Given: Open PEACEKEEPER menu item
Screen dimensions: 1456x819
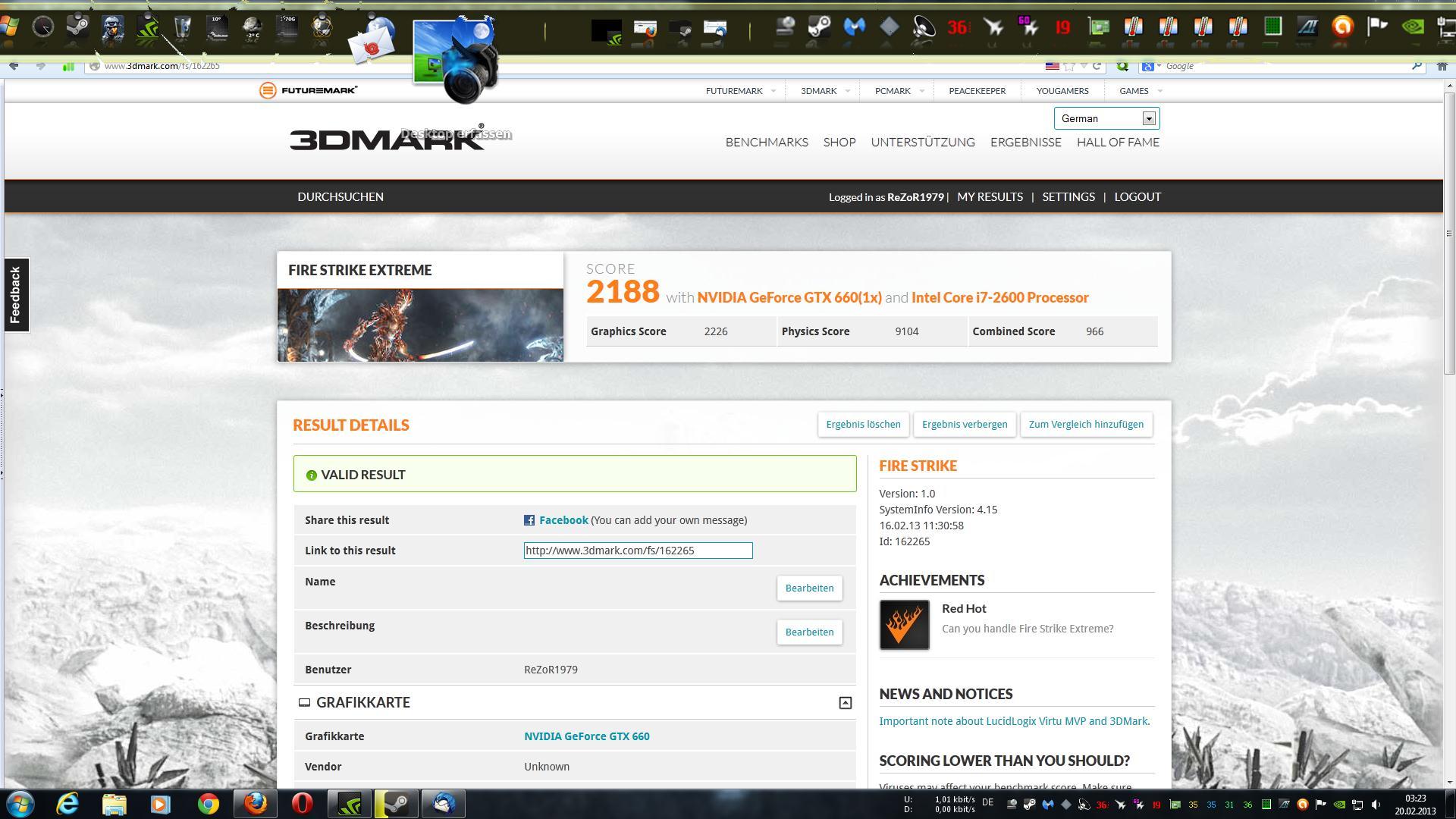Looking at the screenshot, I should [977, 91].
